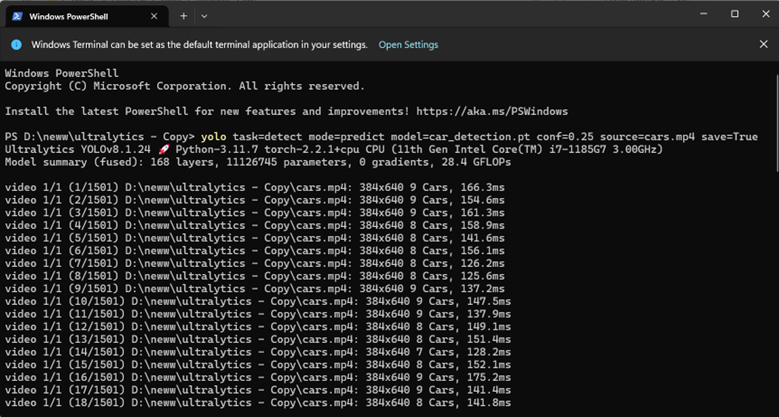Close the Windows Terminal window
Image resolution: width=779 pixels, height=417 pixels.
point(766,14)
